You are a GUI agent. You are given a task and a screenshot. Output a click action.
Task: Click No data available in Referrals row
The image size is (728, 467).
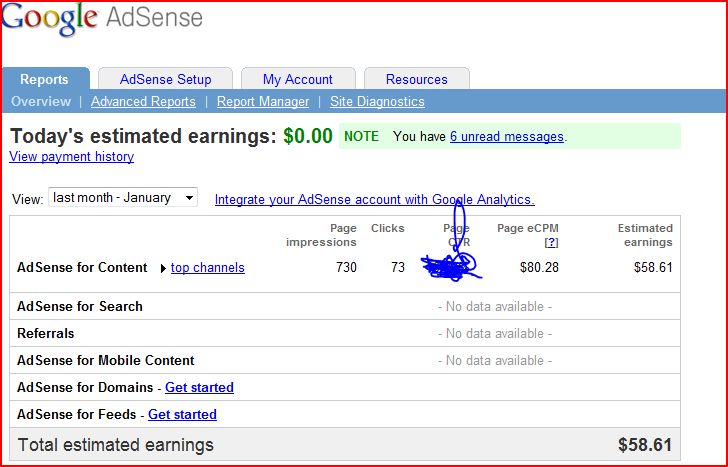[494, 333]
